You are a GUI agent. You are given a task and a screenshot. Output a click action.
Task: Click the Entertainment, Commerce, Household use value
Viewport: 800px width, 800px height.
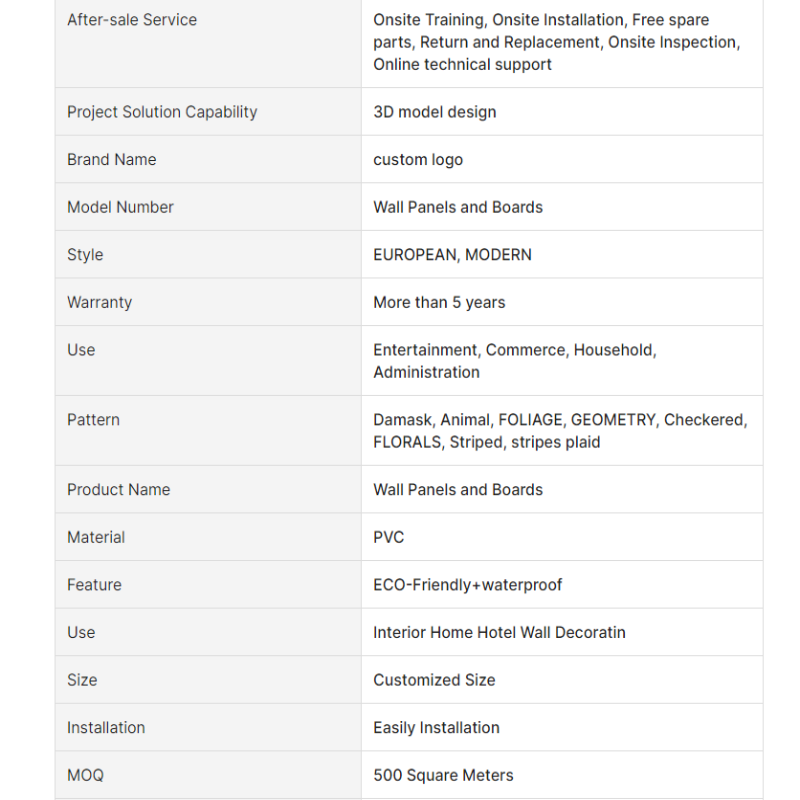point(515,361)
